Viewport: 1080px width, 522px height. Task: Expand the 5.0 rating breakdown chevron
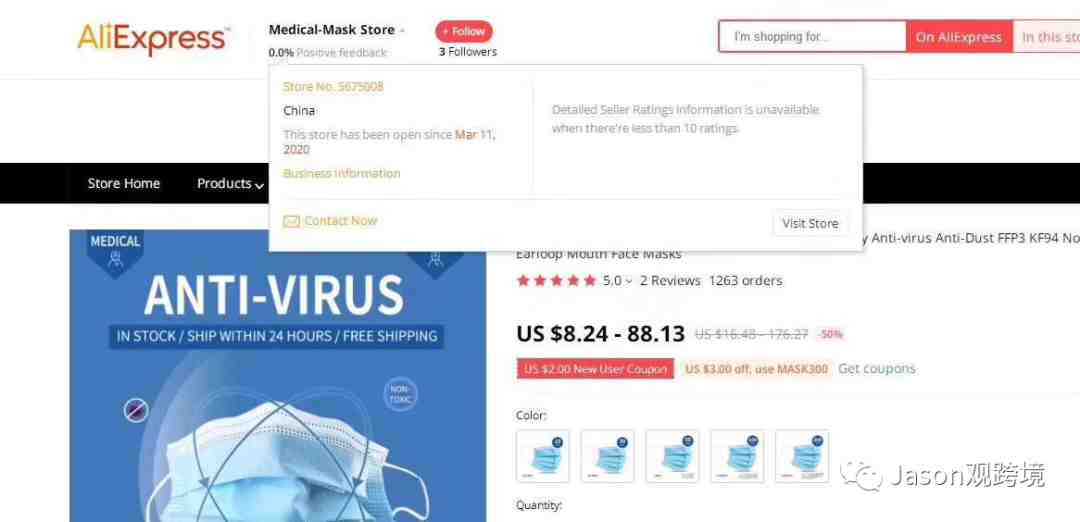click(628, 281)
